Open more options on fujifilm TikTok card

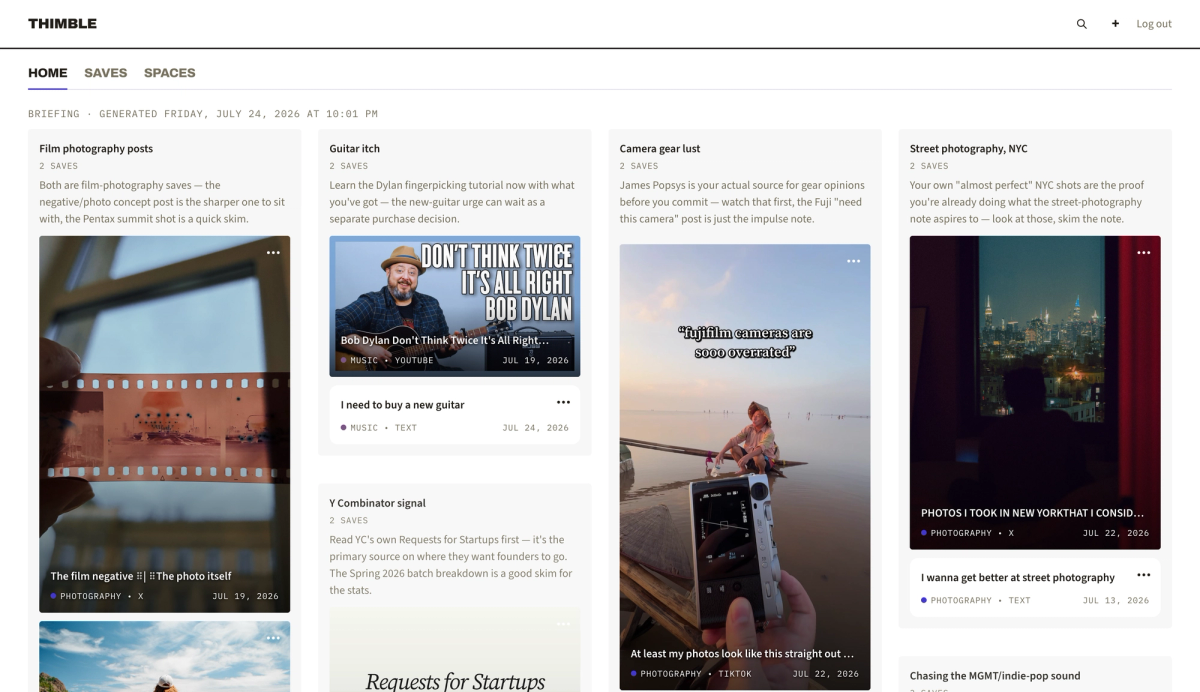tap(853, 261)
